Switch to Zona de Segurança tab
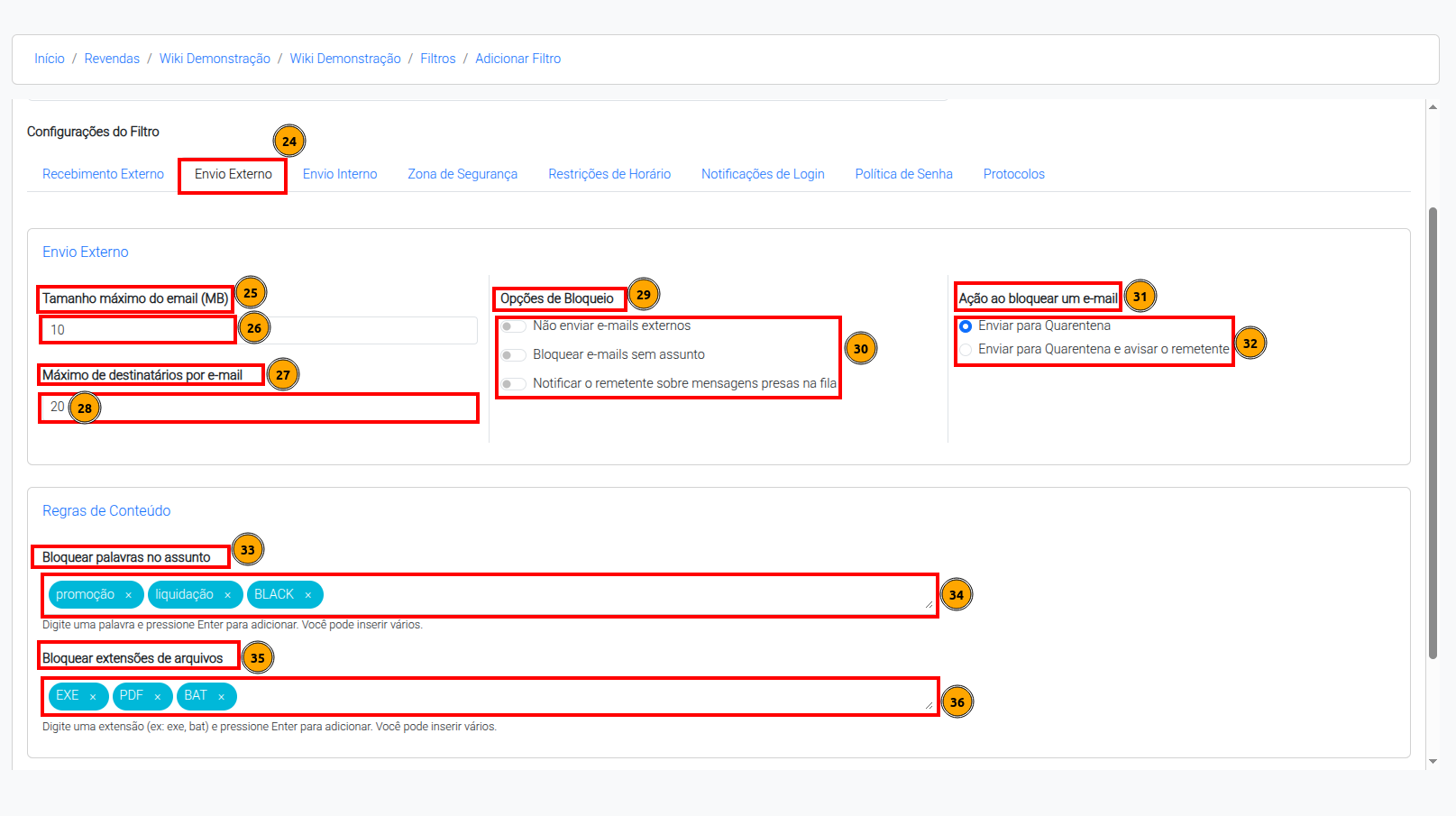Viewport: 1456px width, 816px height. click(x=462, y=174)
